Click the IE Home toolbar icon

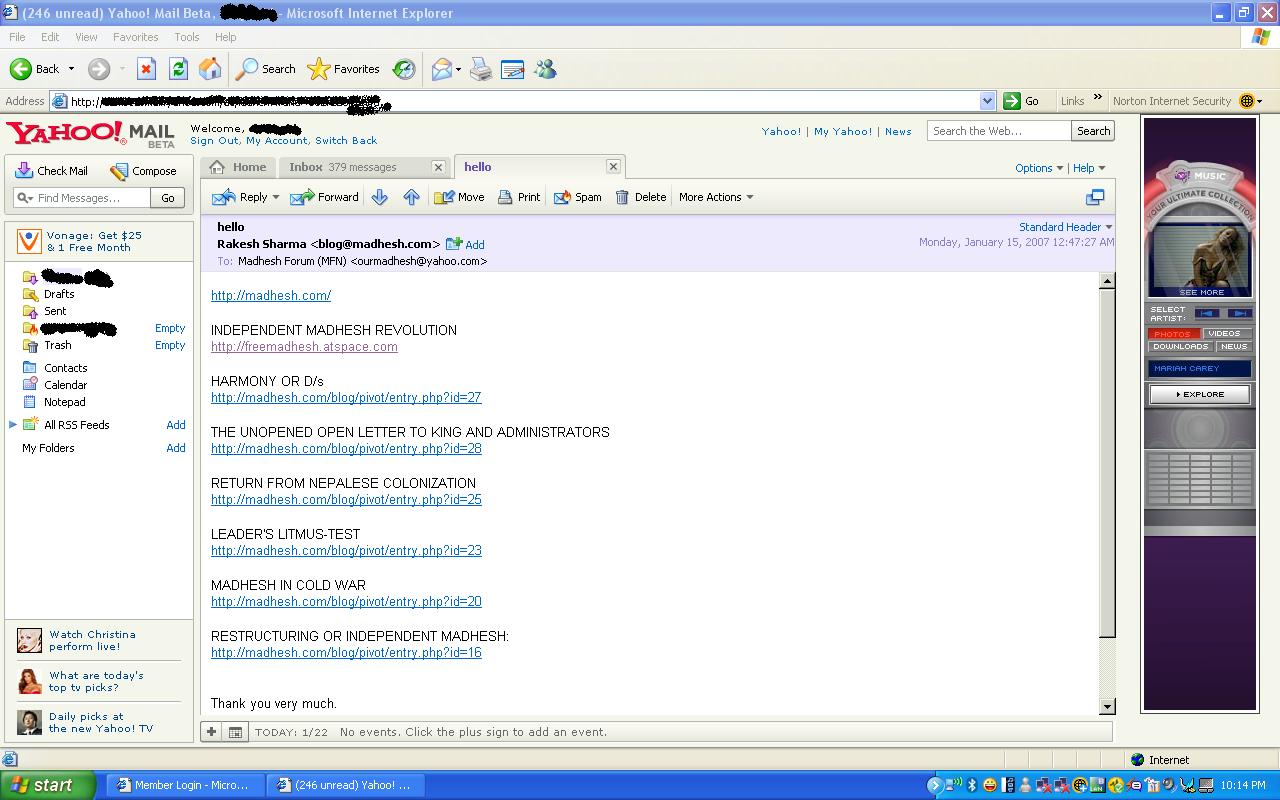[x=210, y=69]
